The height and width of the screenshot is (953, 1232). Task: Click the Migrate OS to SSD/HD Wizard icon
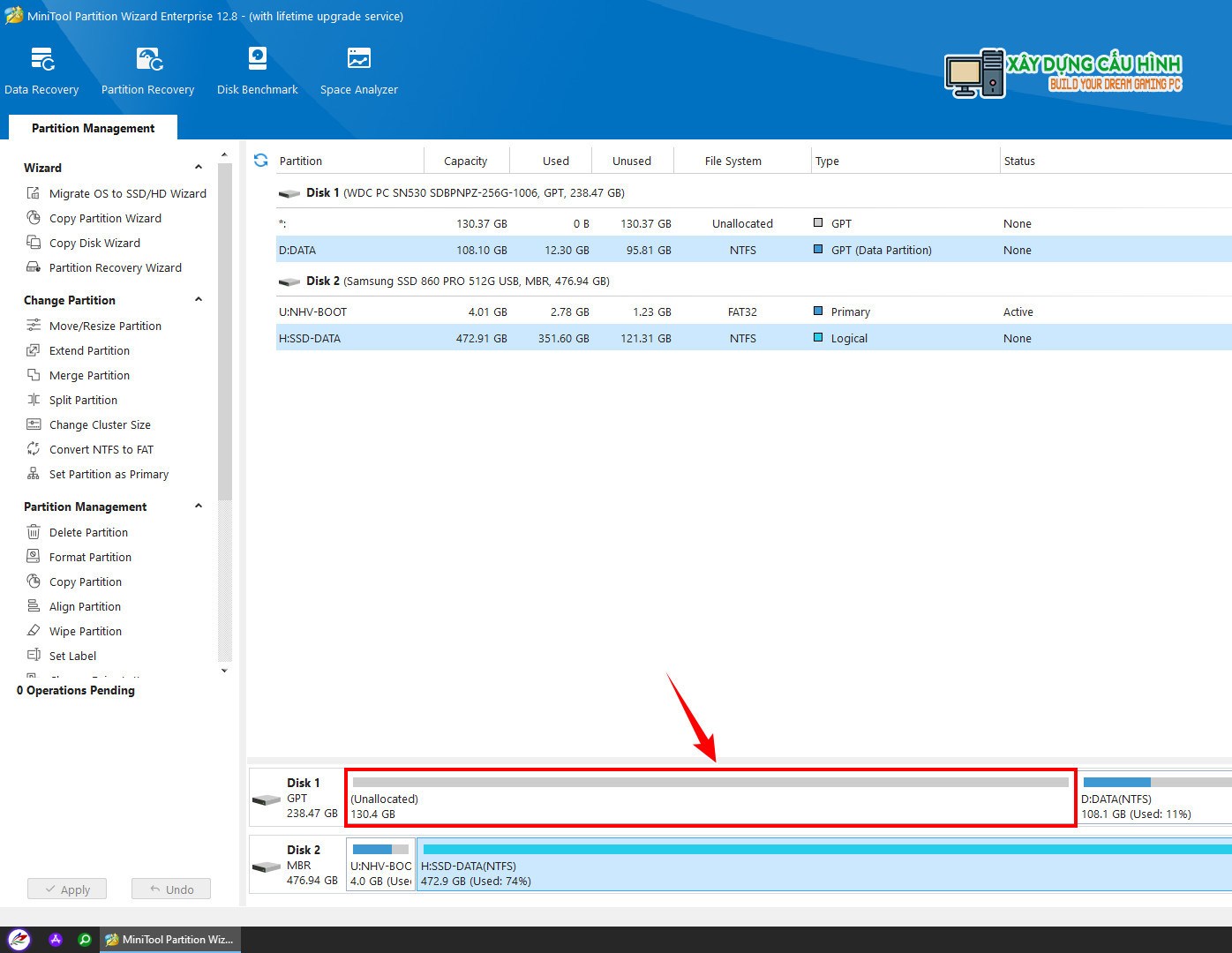click(34, 193)
